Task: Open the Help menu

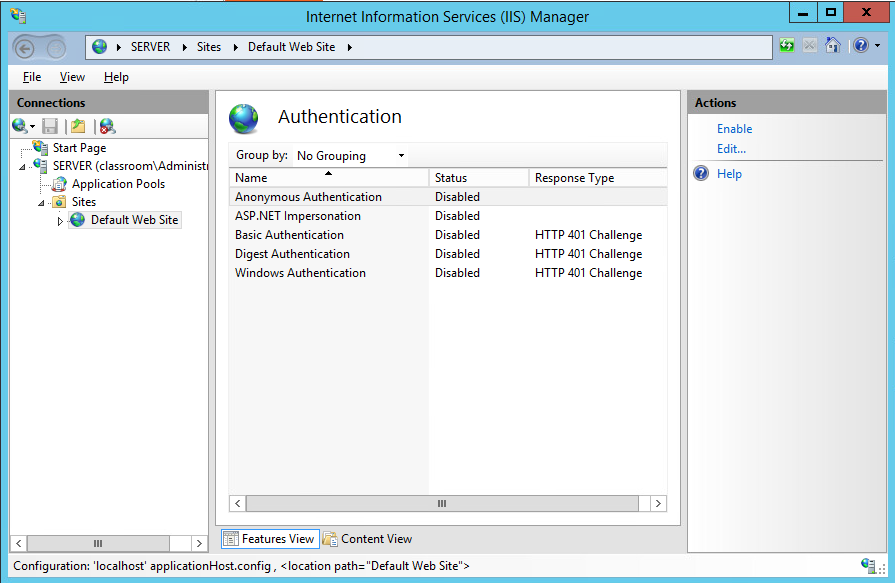Action: [116, 77]
